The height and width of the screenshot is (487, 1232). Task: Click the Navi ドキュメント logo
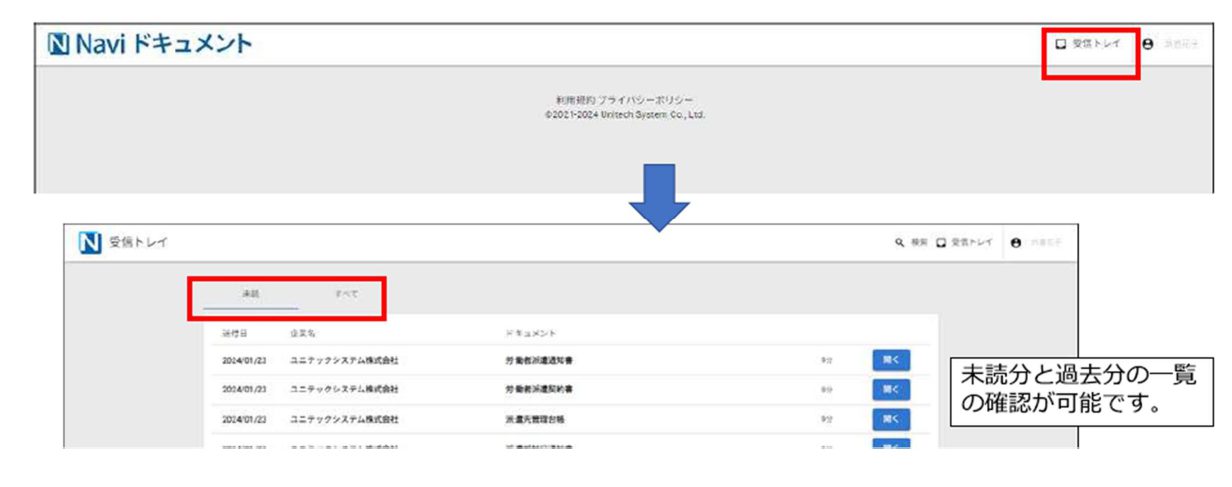(x=149, y=45)
